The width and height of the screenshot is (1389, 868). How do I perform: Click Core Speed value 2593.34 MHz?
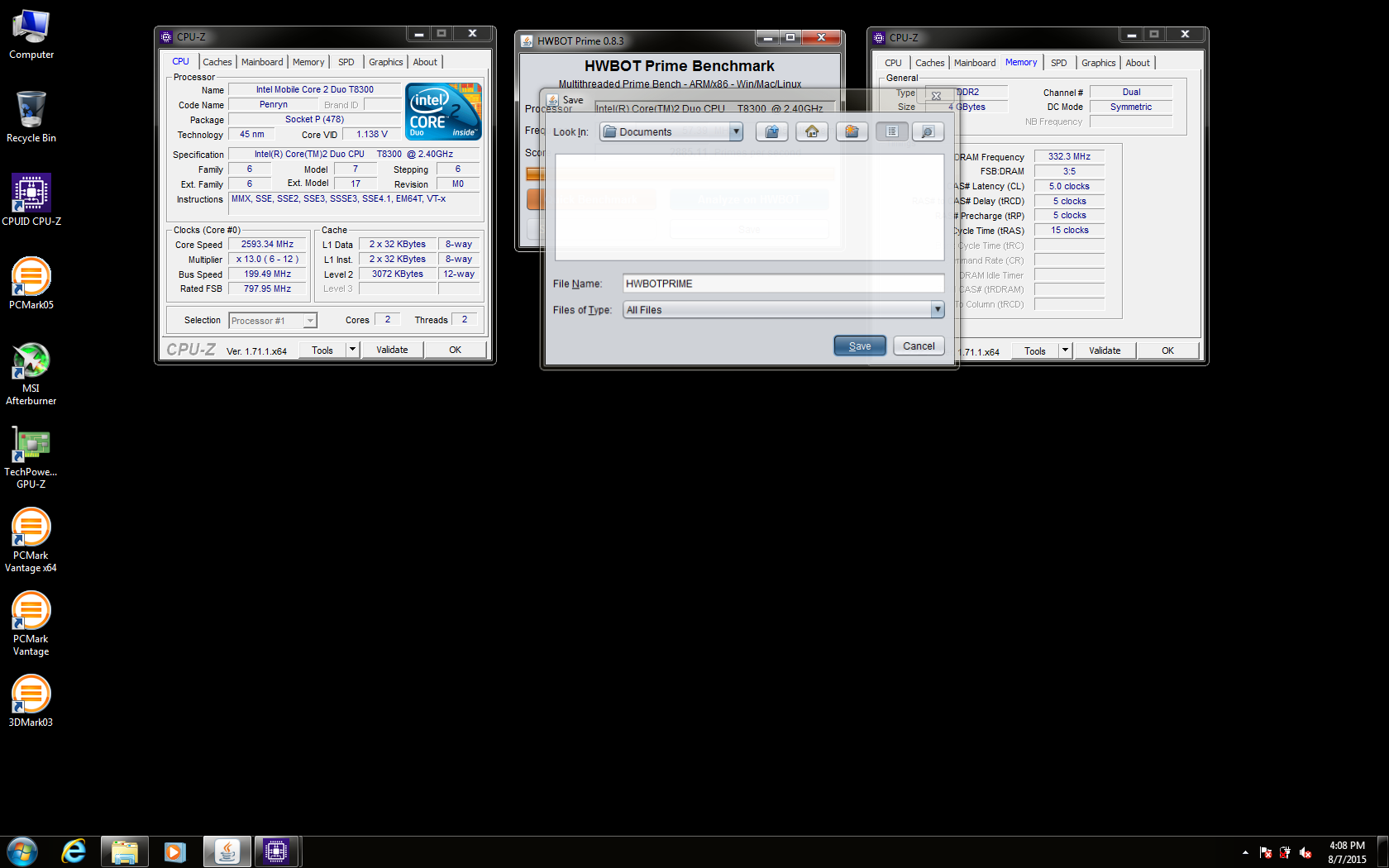pyautogui.click(x=267, y=245)
